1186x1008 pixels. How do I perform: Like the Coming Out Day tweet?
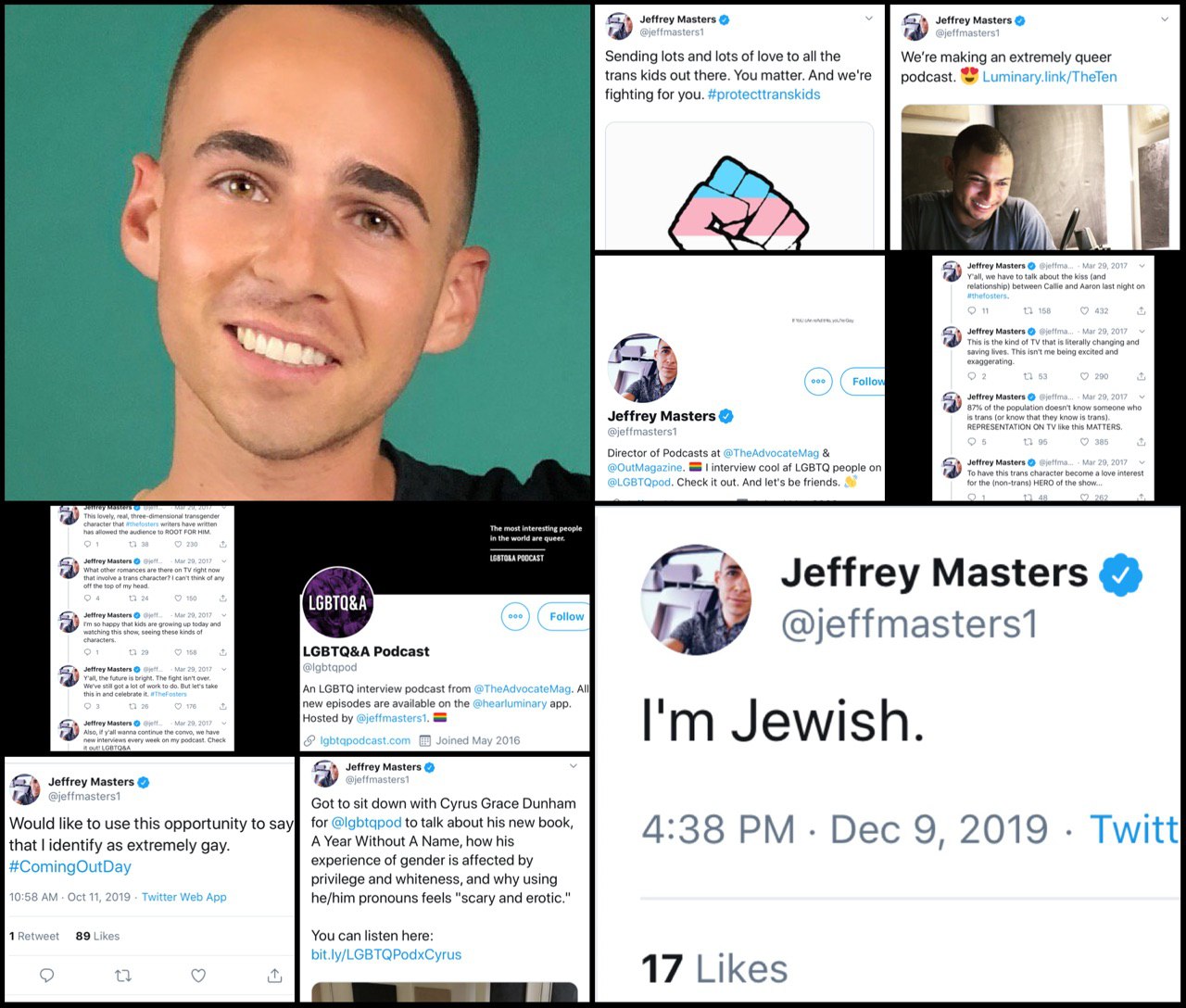(198, 975)
